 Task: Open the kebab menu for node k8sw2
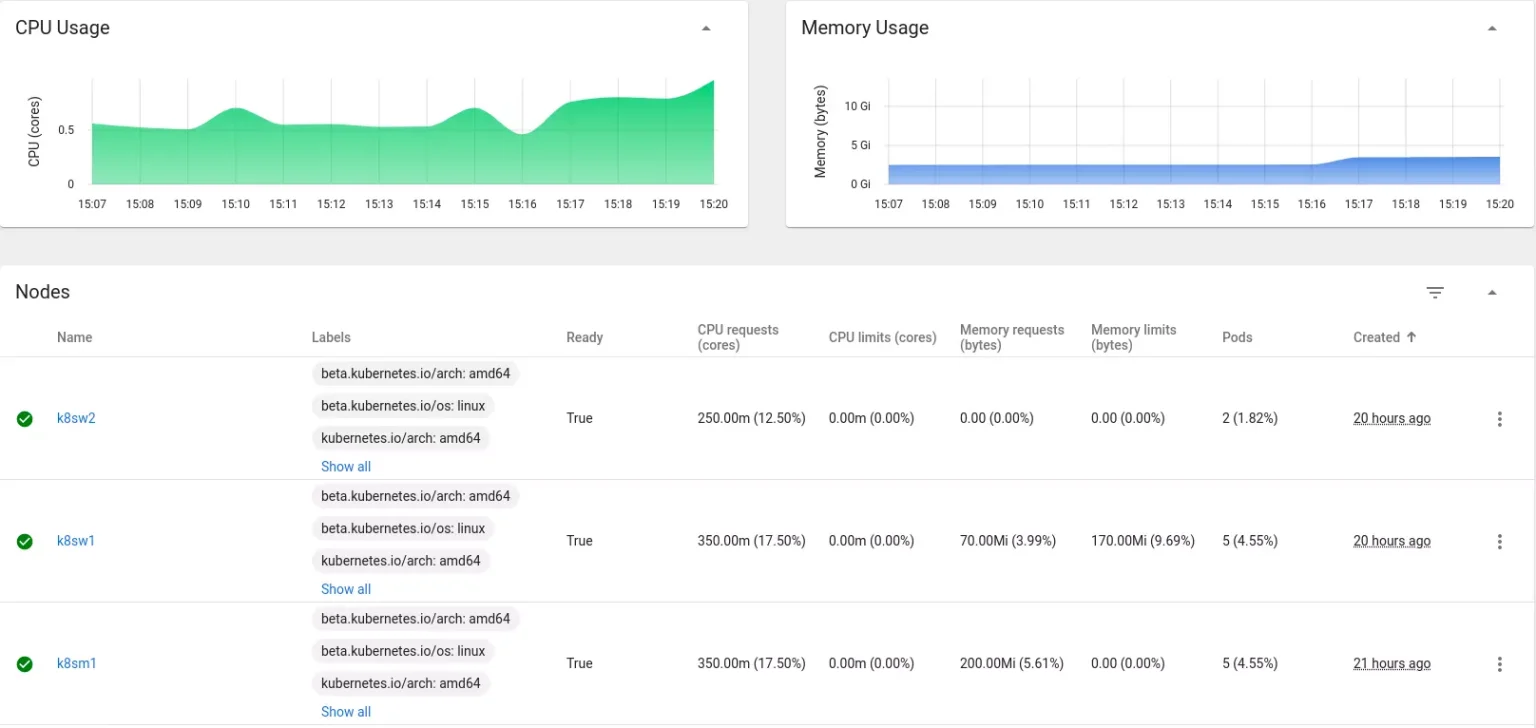click(1500, 419)
